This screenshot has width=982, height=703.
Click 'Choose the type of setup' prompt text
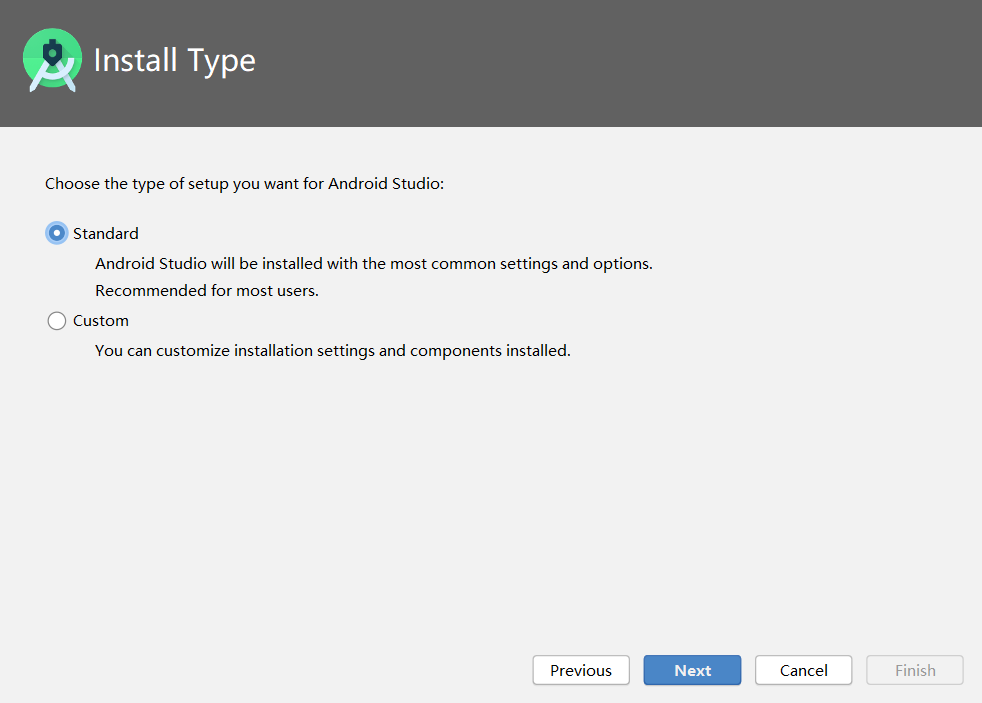(x=244, y=184)
